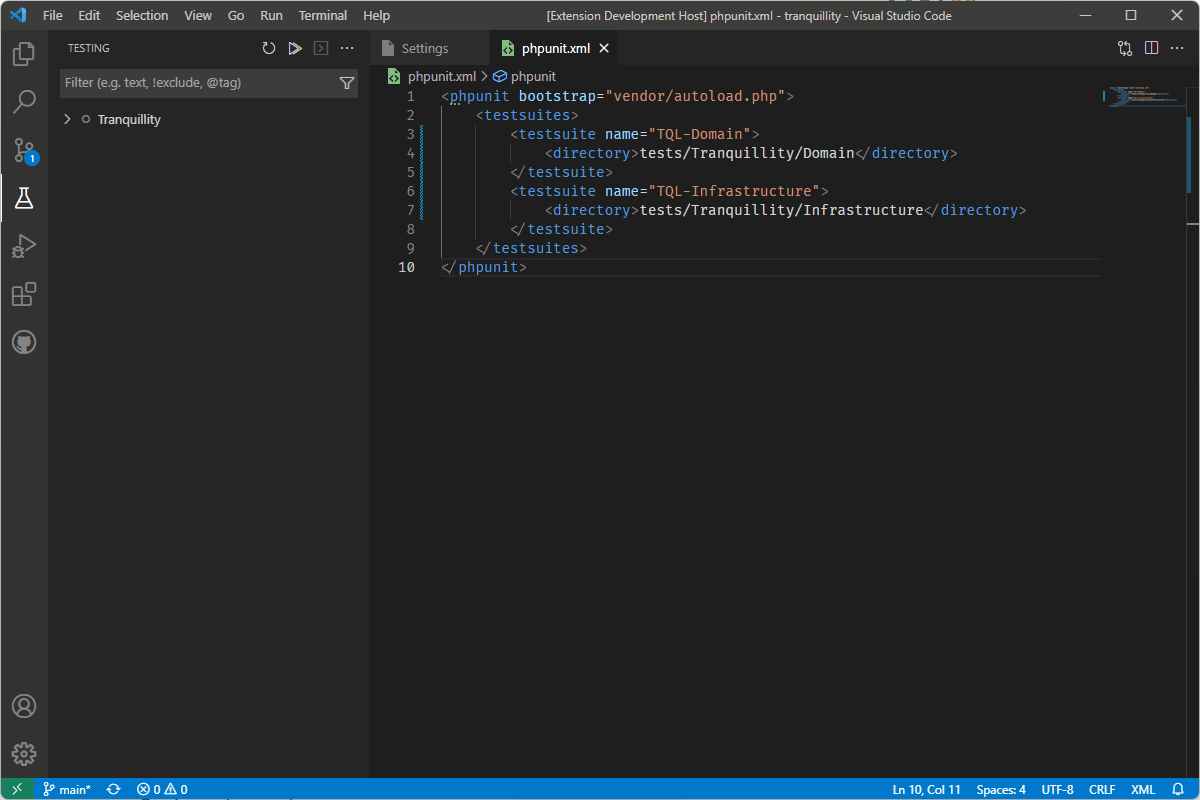This screenshot has width=1200, height=800.
Task: Open the GitHub view icon
Action: click(24, 343)
